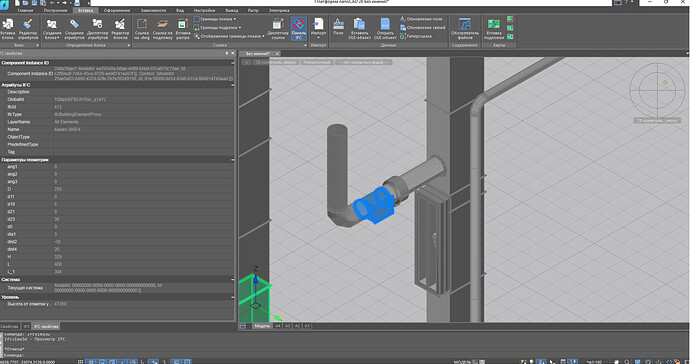Switch to the IFC свойства bottom tab

pyautogui.click(x=46, y=326)
